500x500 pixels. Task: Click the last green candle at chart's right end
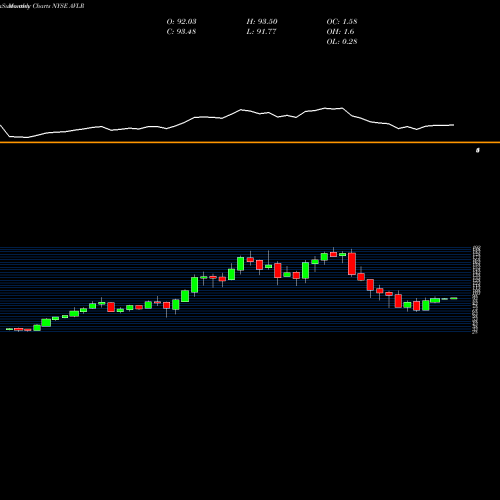tap(454, 298)
